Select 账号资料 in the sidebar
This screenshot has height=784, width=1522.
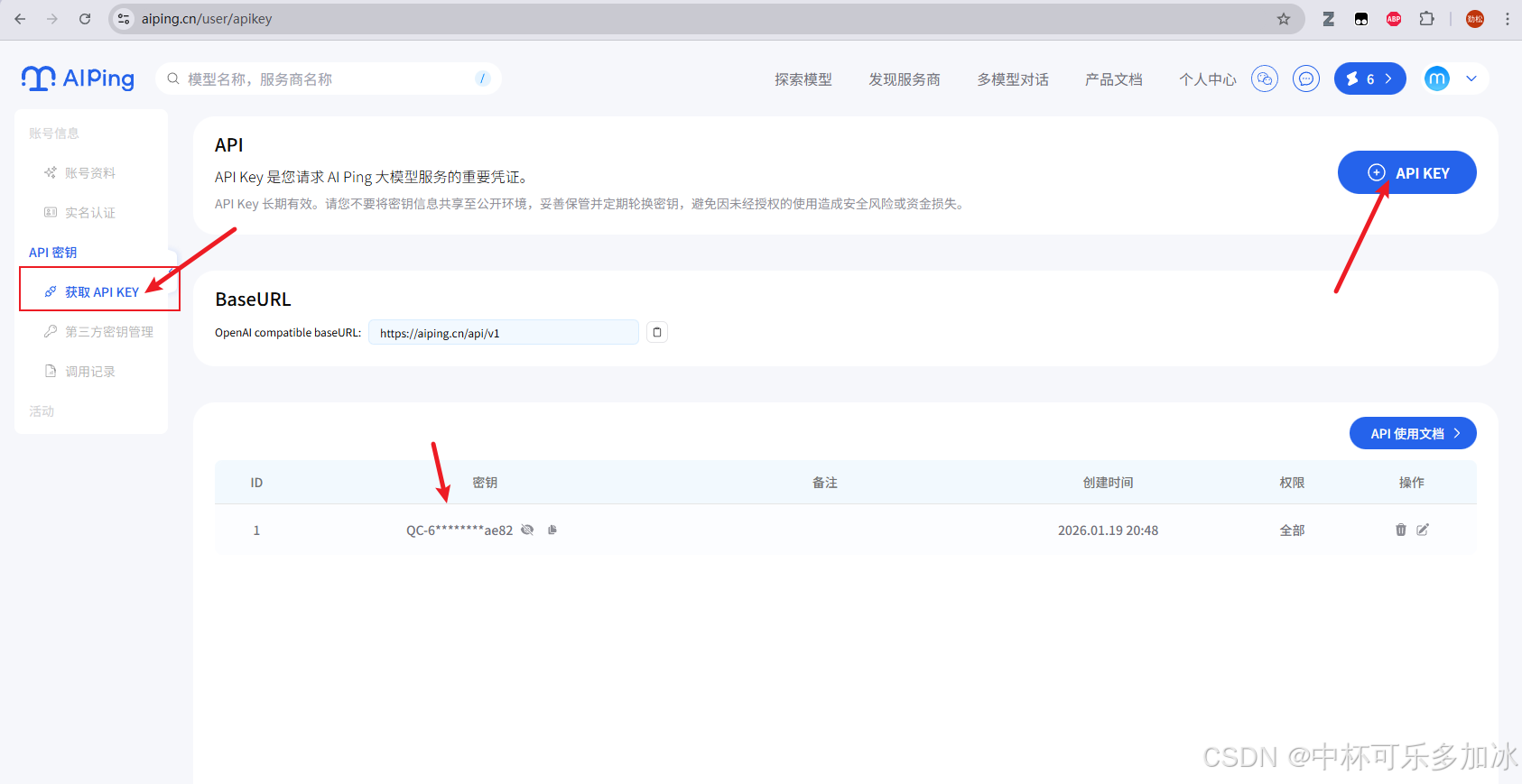click(x=90, y=173)
